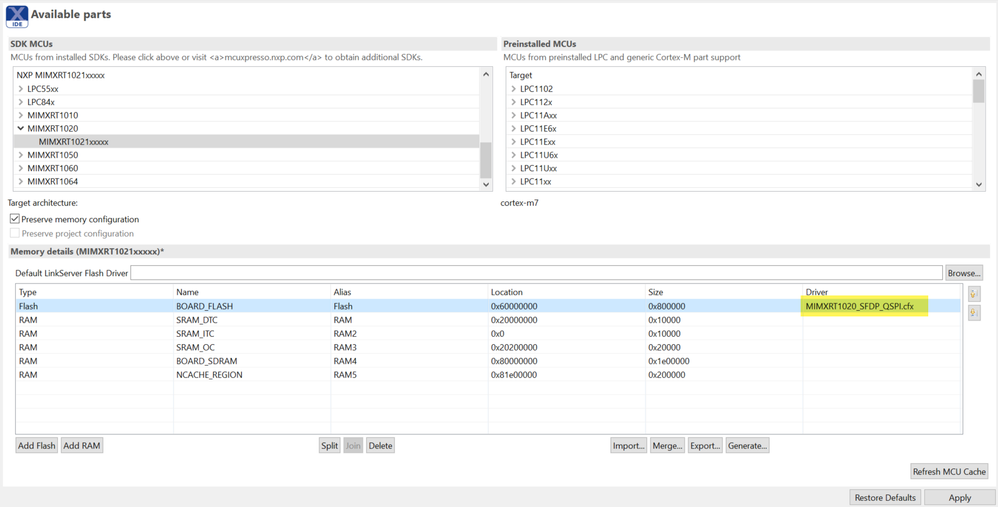Click the Size column header
This screenshot has width=998, height=507.
tap(724, 292)
